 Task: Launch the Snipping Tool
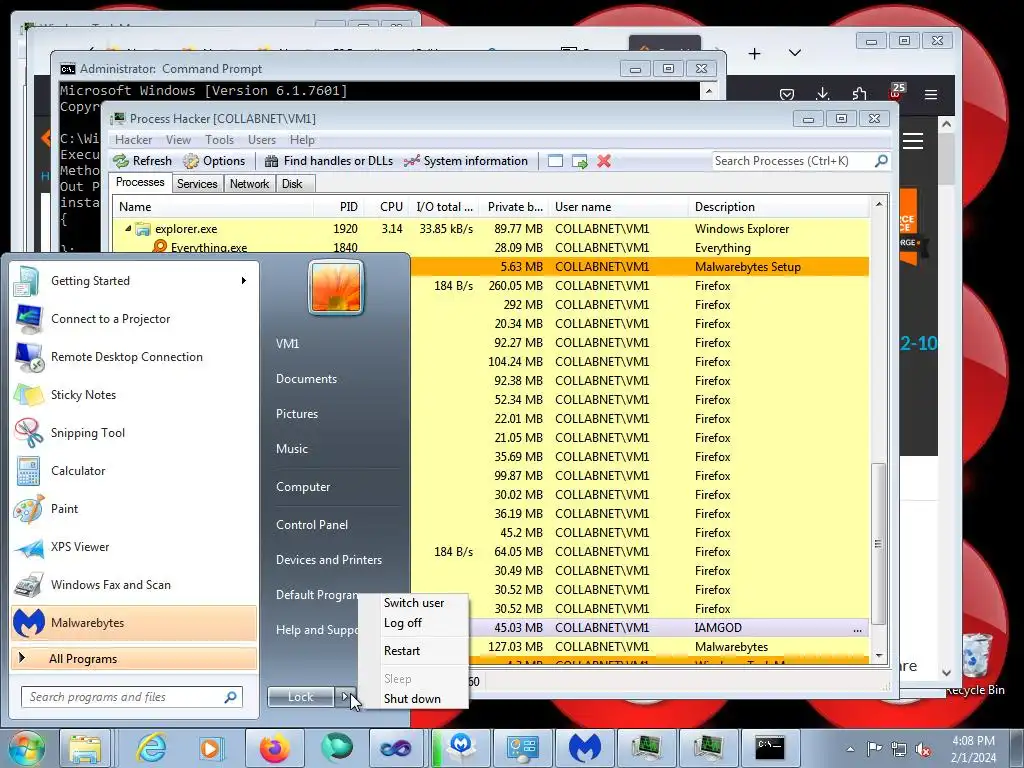(x=134, y=432)
